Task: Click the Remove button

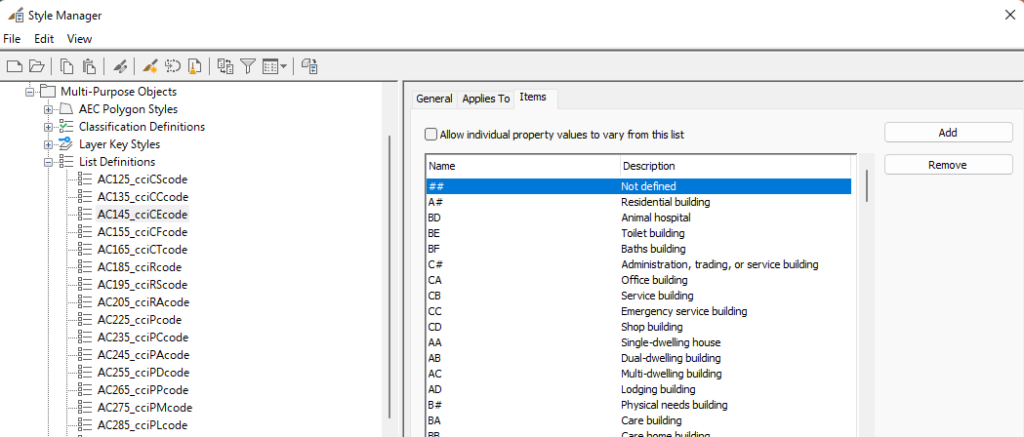Action: coord(948,165)
